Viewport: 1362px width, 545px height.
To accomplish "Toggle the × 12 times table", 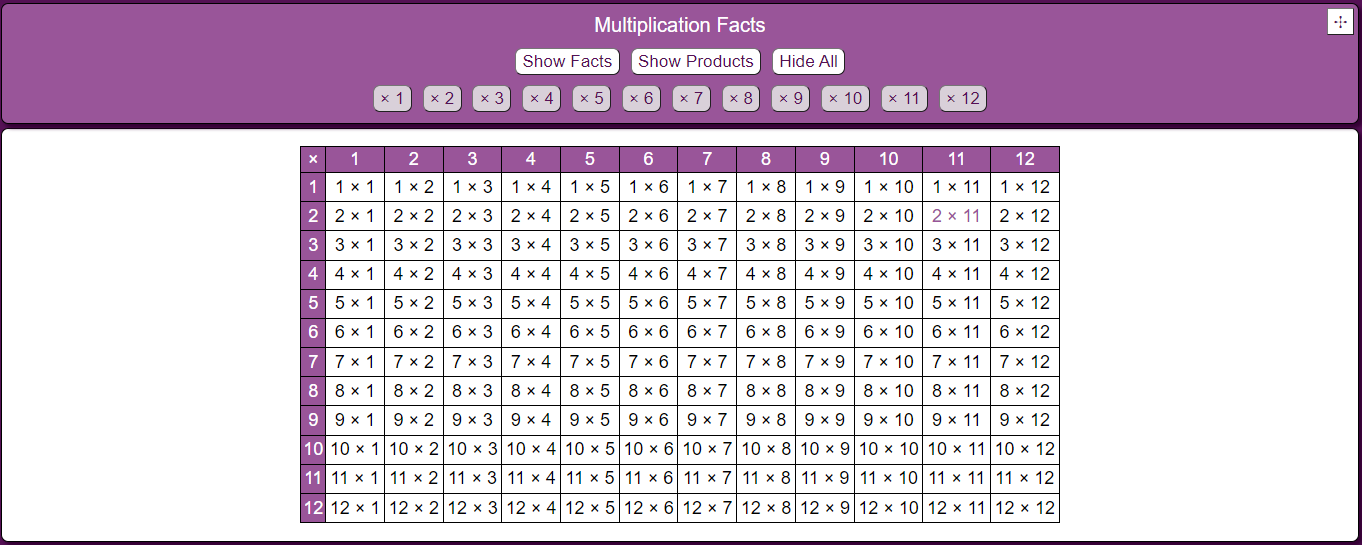I will (963, 98).
